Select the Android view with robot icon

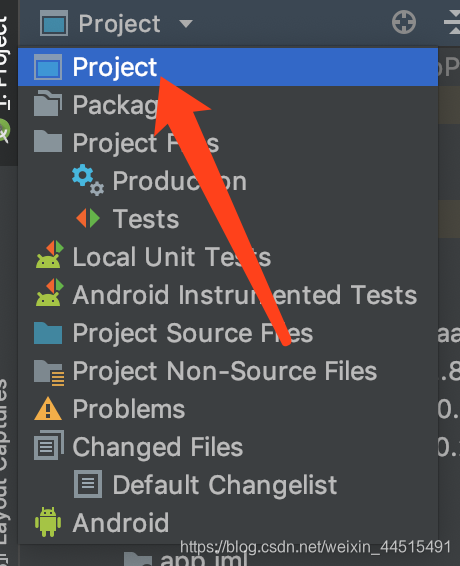tap(228, 523)
